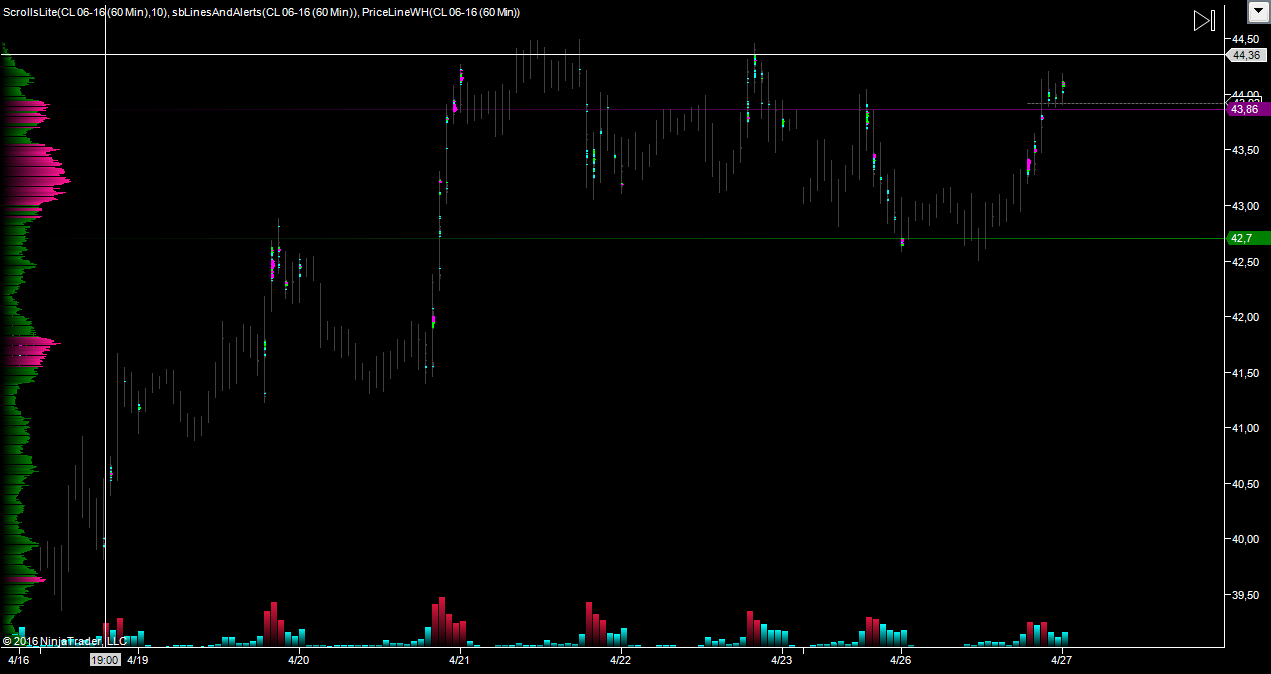Open the dropdown arrow in top-right corner

[x=1258, y=12]
